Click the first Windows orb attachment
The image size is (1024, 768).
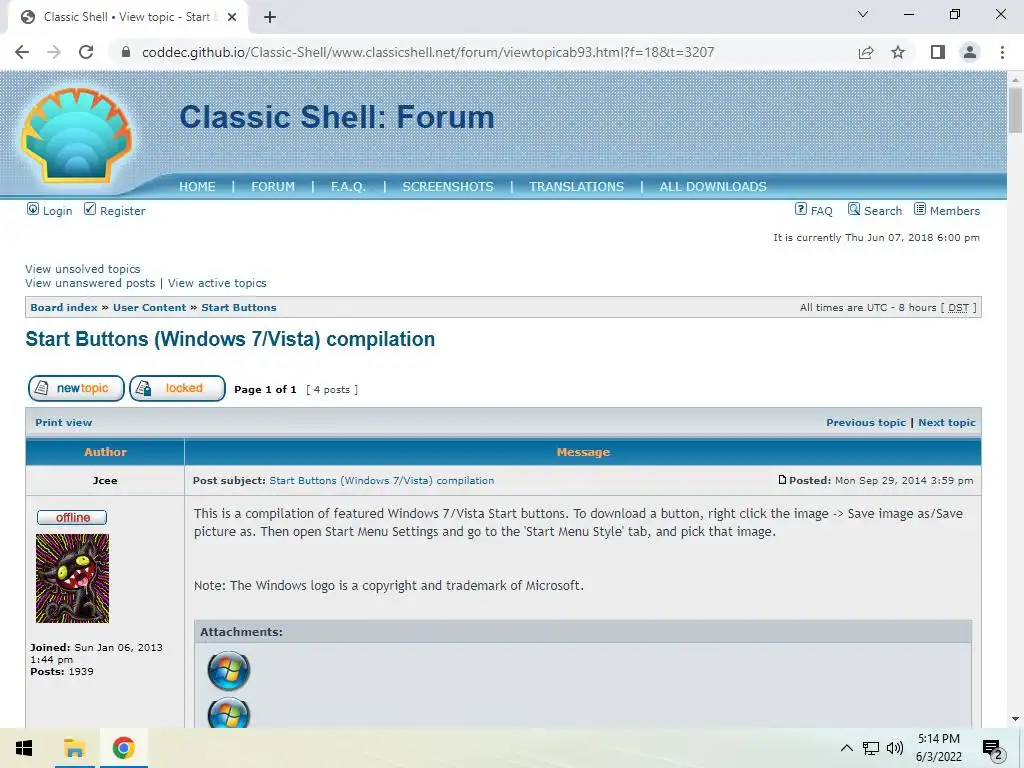[229, 671]
